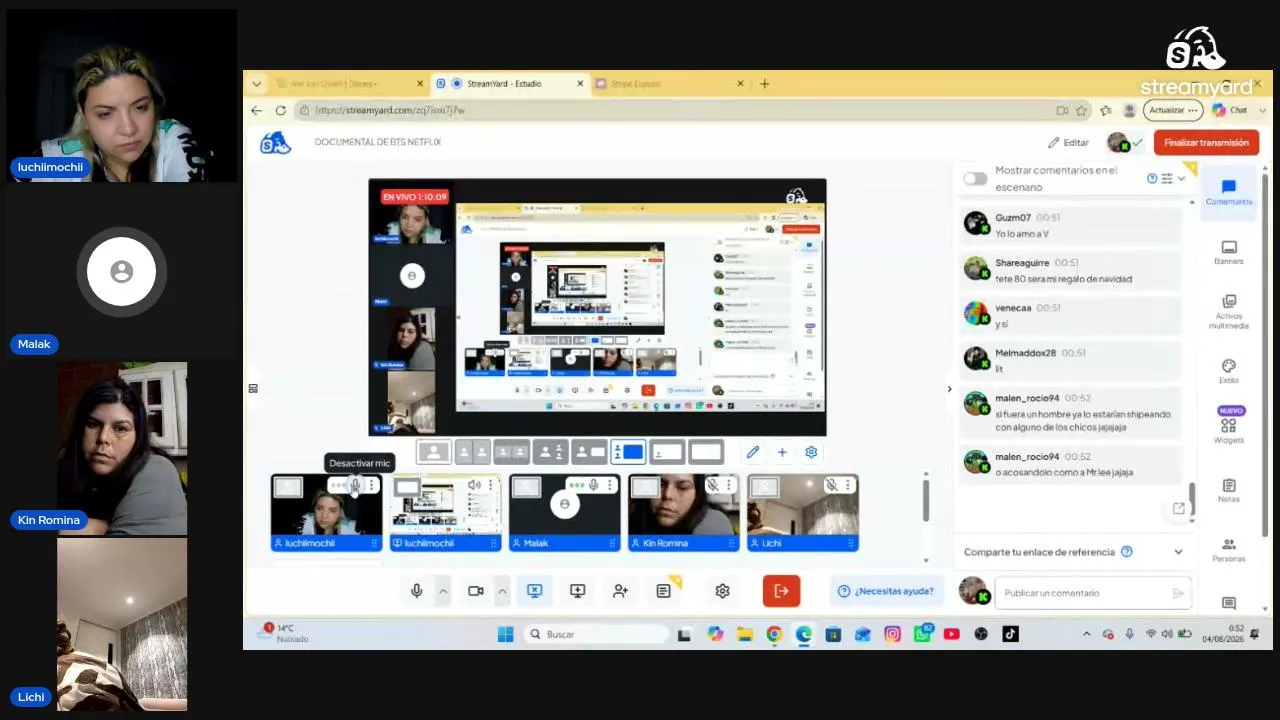The image size is (1280, 720).
Task: Click the red leave studio button
Action: (781, 591)
